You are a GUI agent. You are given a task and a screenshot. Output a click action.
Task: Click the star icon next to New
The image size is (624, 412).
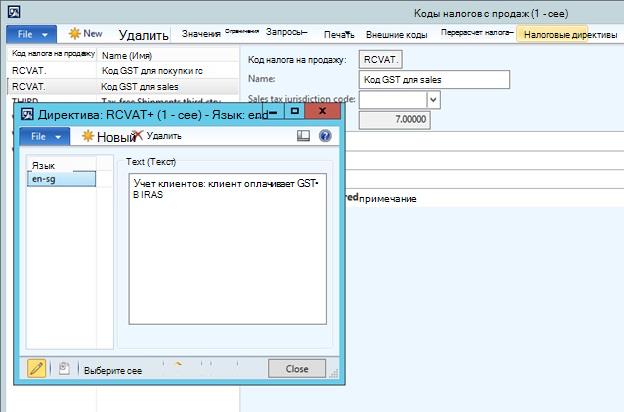coord(74,33)
